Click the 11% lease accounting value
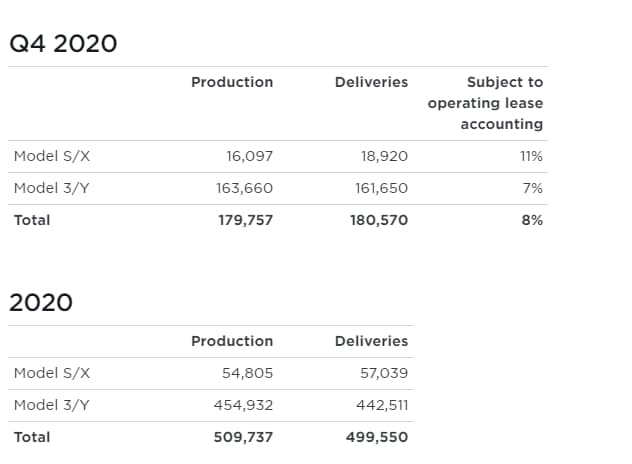Viewport: 632px width, 464px height. 530,157
